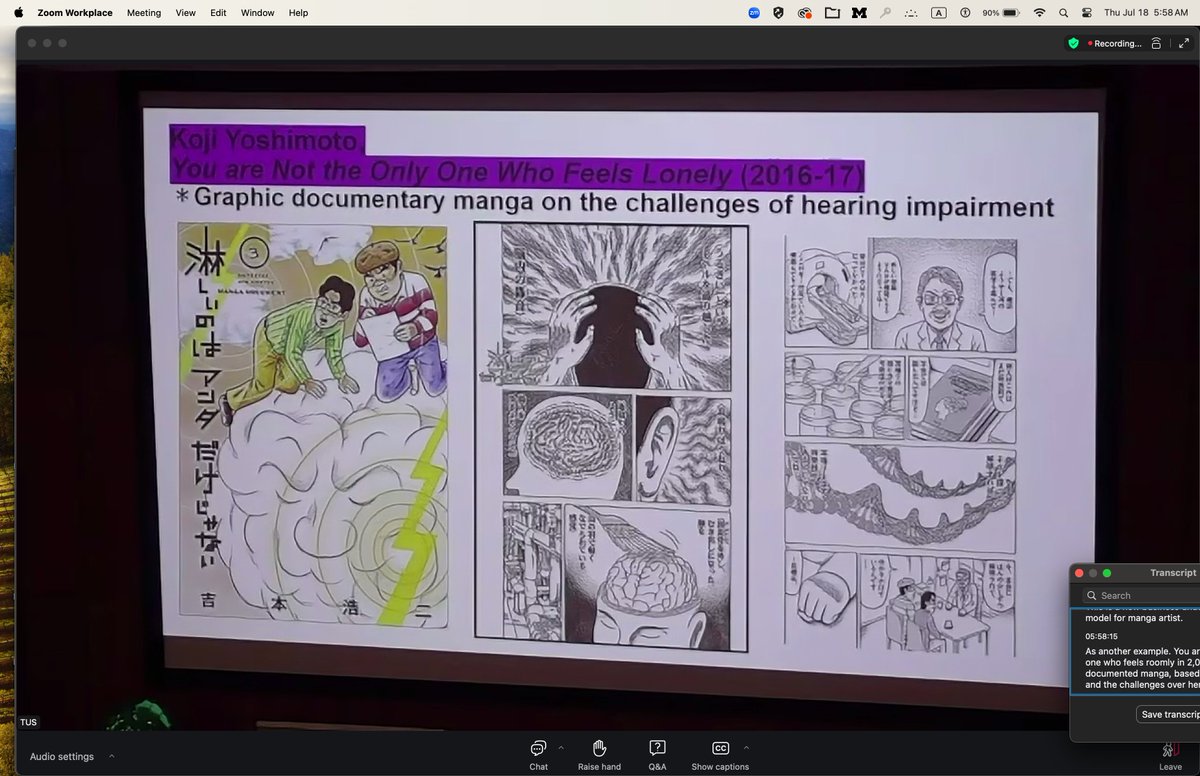Expand the Audio settings caret
This screenshot has height=776, width=1200.
coord(111,756)
